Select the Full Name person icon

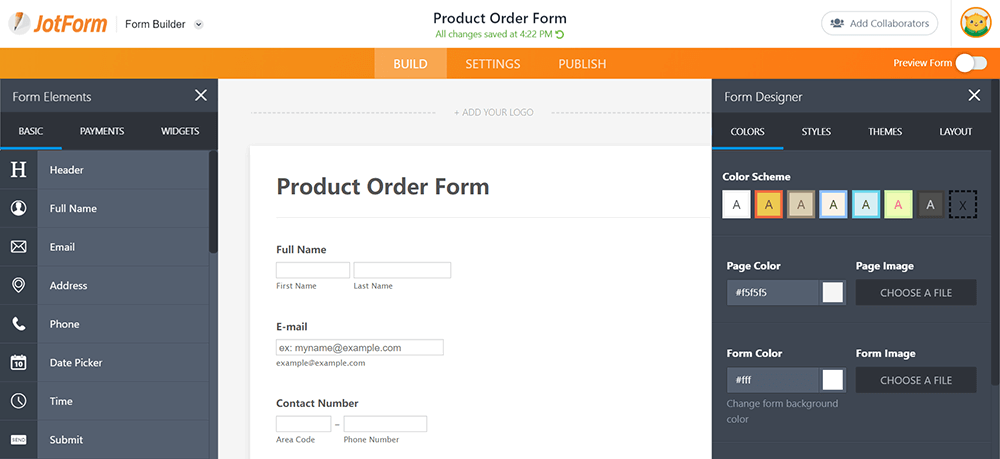(18, 208)
